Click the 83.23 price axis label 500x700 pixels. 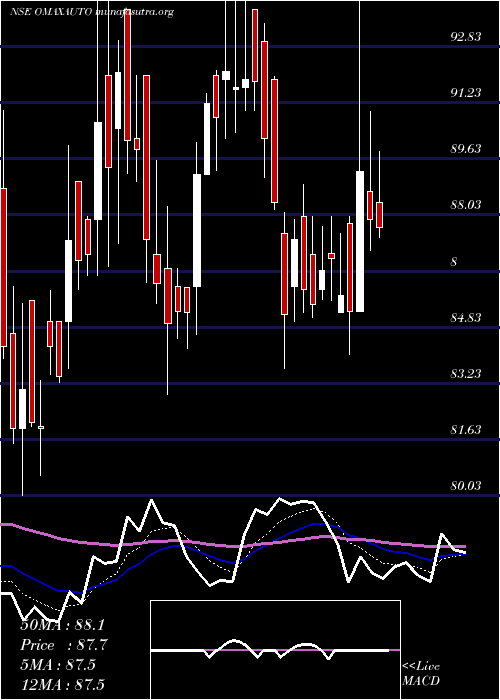(x=466, y=374)
